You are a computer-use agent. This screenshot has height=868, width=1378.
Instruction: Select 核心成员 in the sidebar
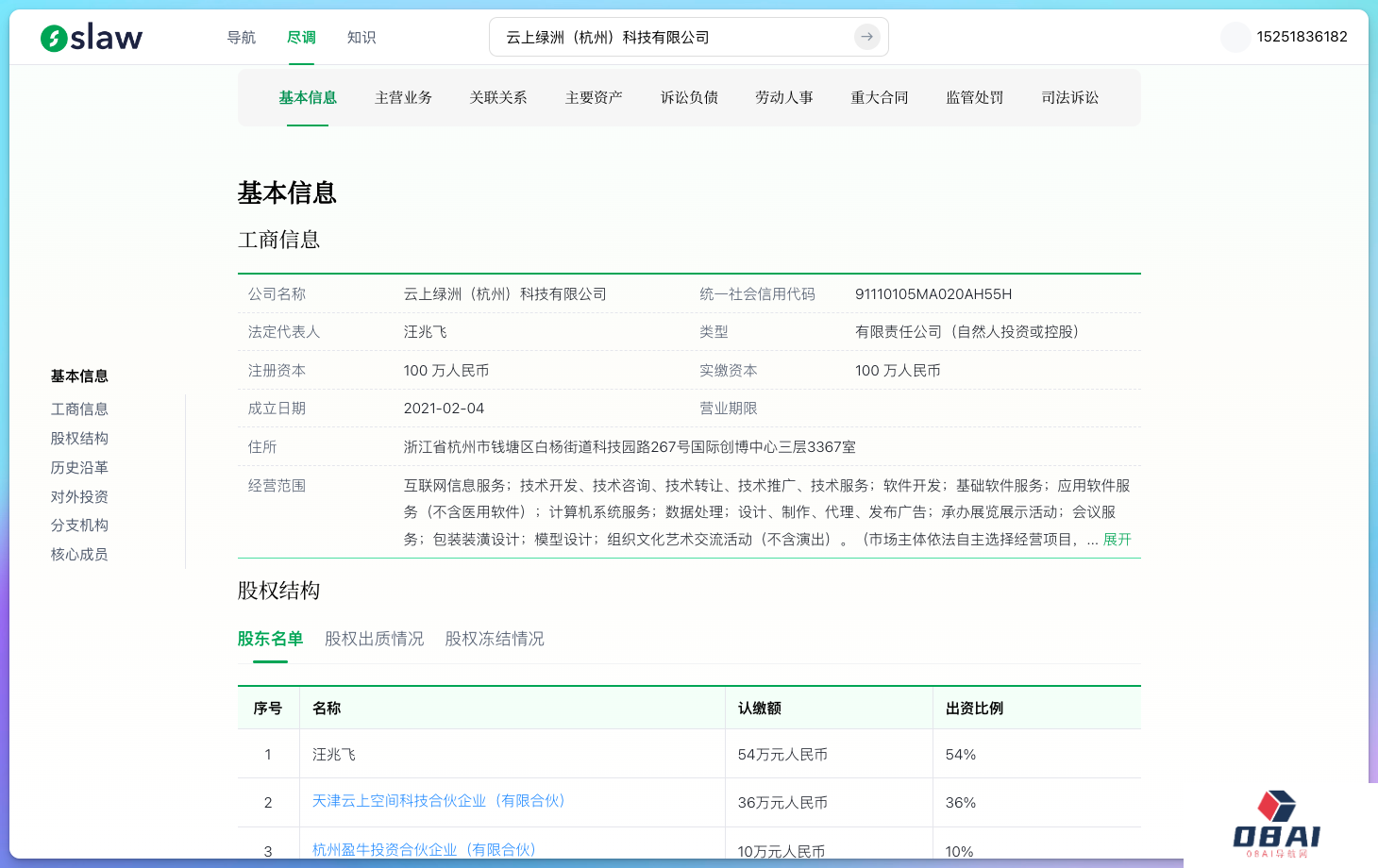(79, 555)
